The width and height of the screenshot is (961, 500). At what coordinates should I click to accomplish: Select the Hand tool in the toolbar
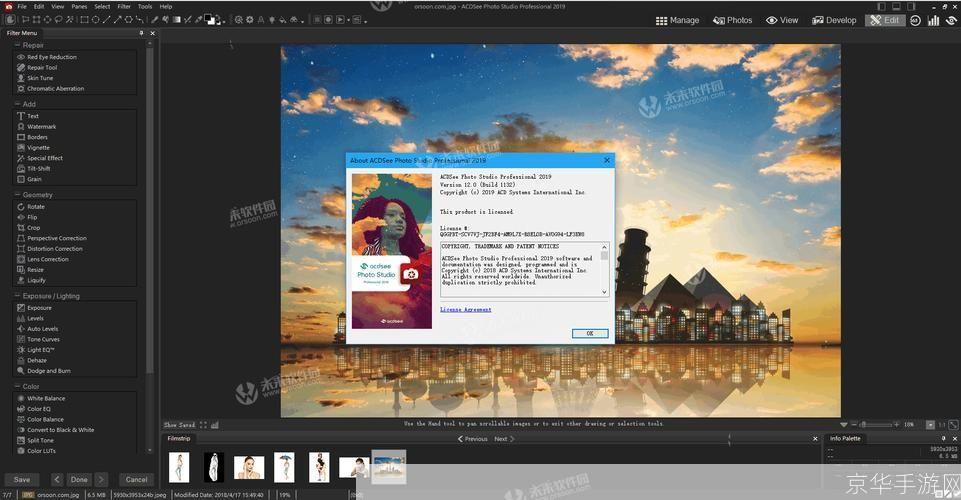(10, 20)
